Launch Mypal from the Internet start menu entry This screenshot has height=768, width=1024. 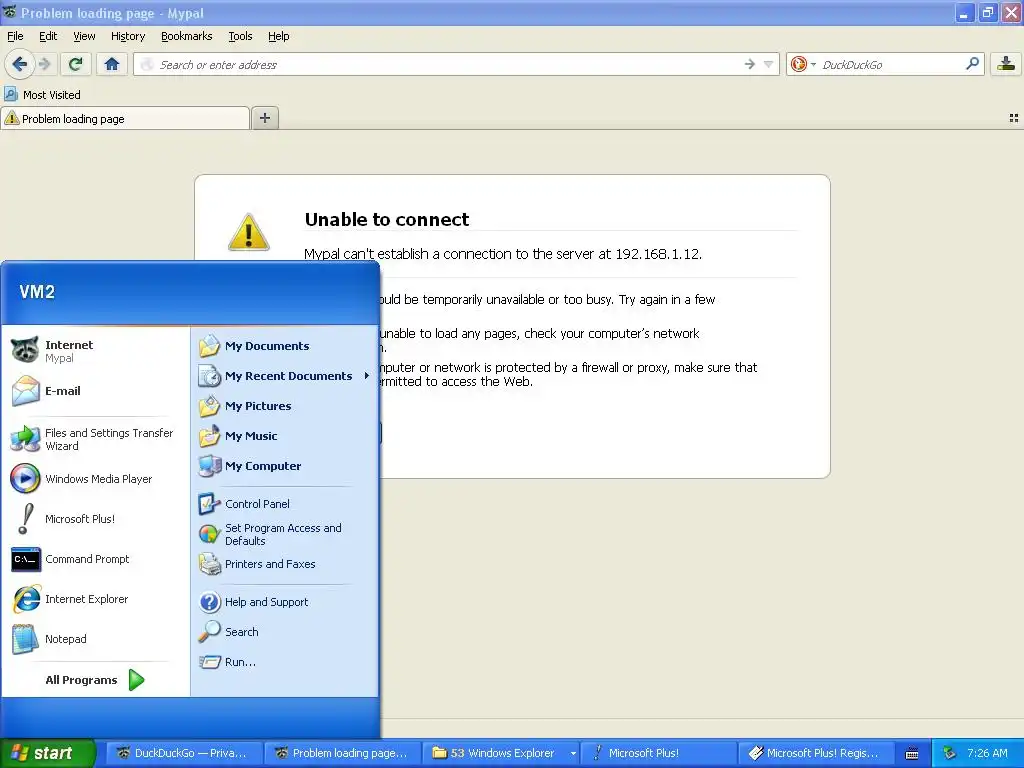coord(96,351)
